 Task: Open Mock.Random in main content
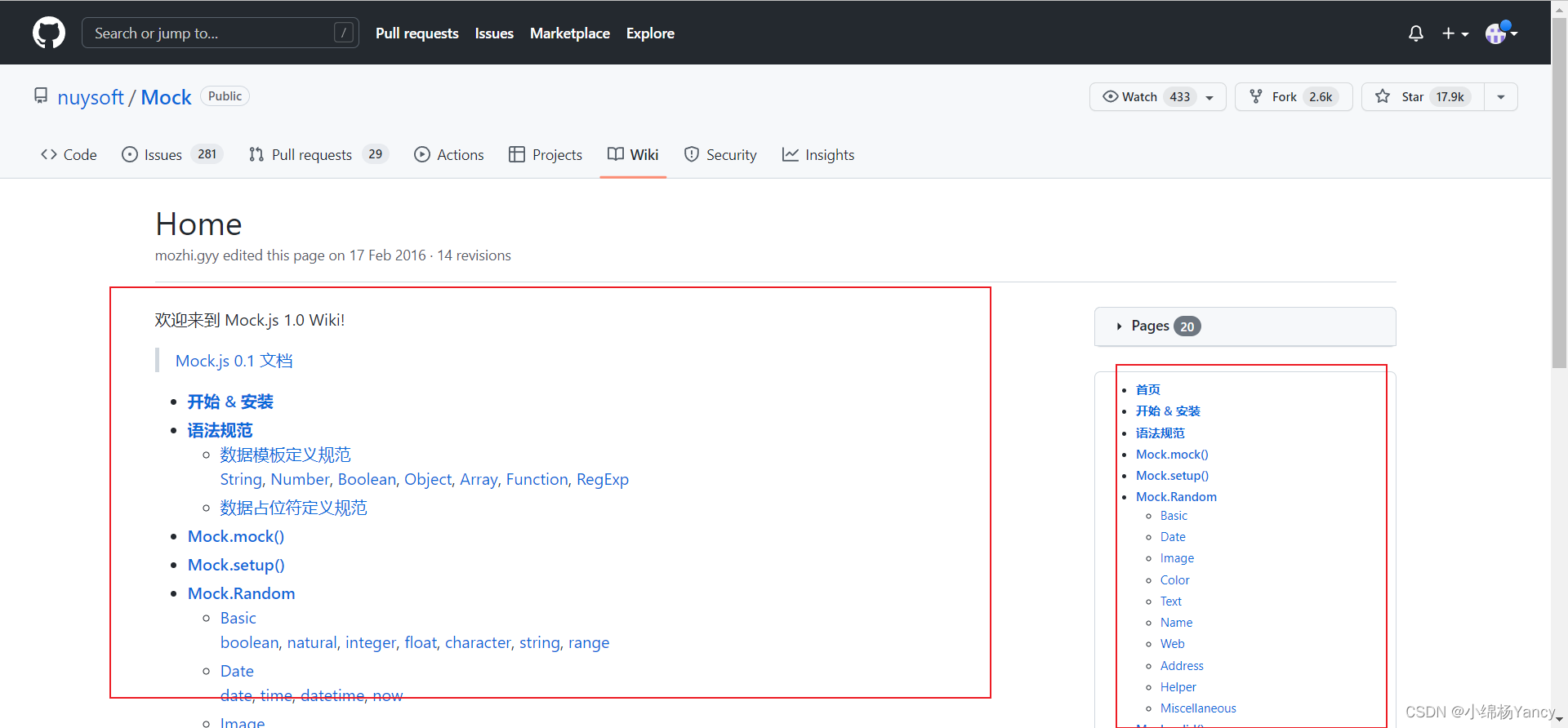[x=241, y=593]
